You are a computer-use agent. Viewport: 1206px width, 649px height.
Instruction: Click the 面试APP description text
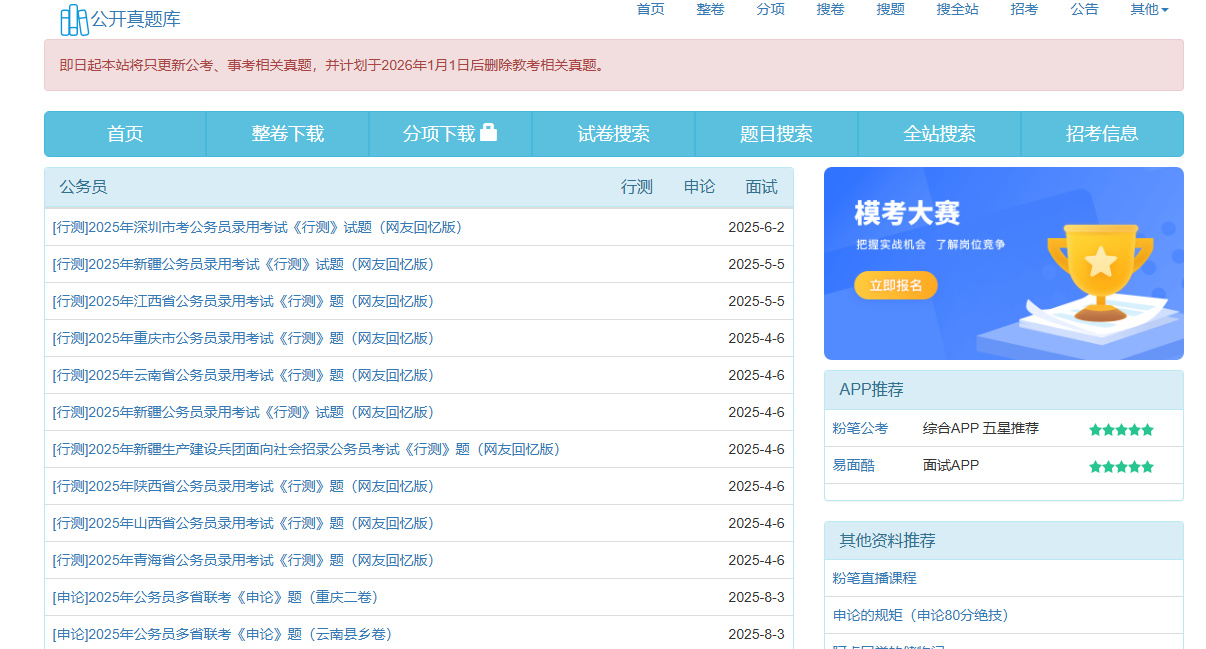click(951, 465)
